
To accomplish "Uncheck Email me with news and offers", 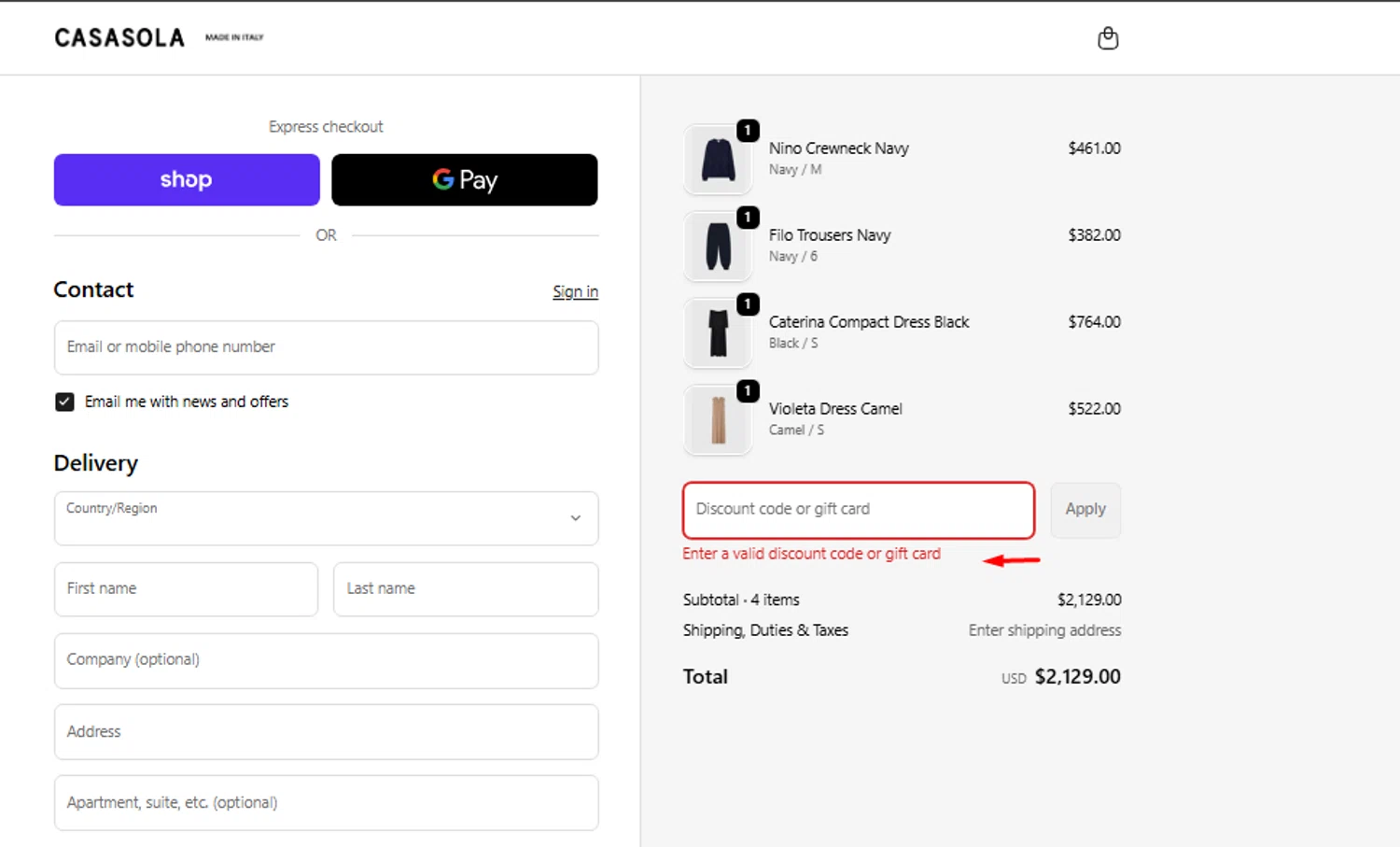I will point(64,402).
